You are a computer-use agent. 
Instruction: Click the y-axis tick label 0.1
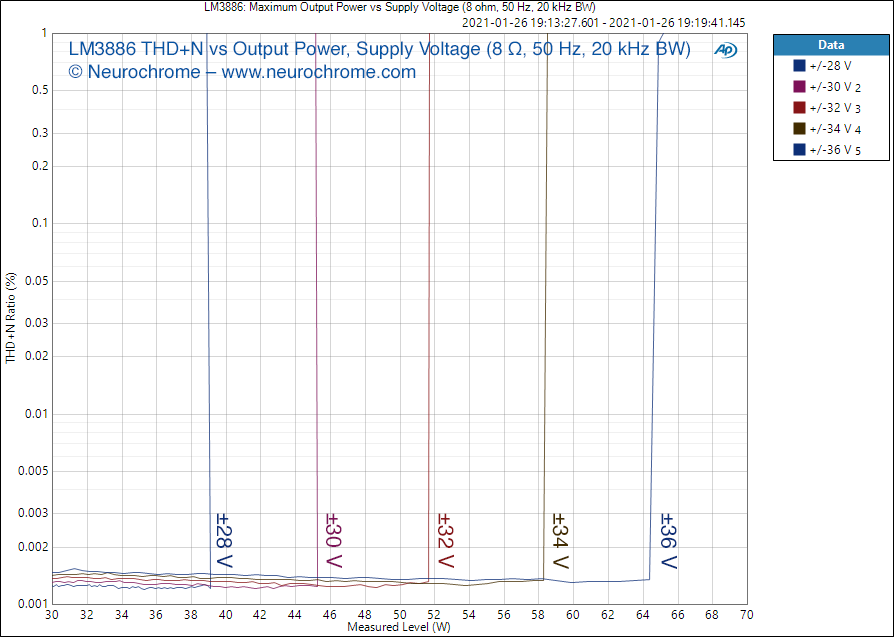pyautogui.click(x=39, y=223)
